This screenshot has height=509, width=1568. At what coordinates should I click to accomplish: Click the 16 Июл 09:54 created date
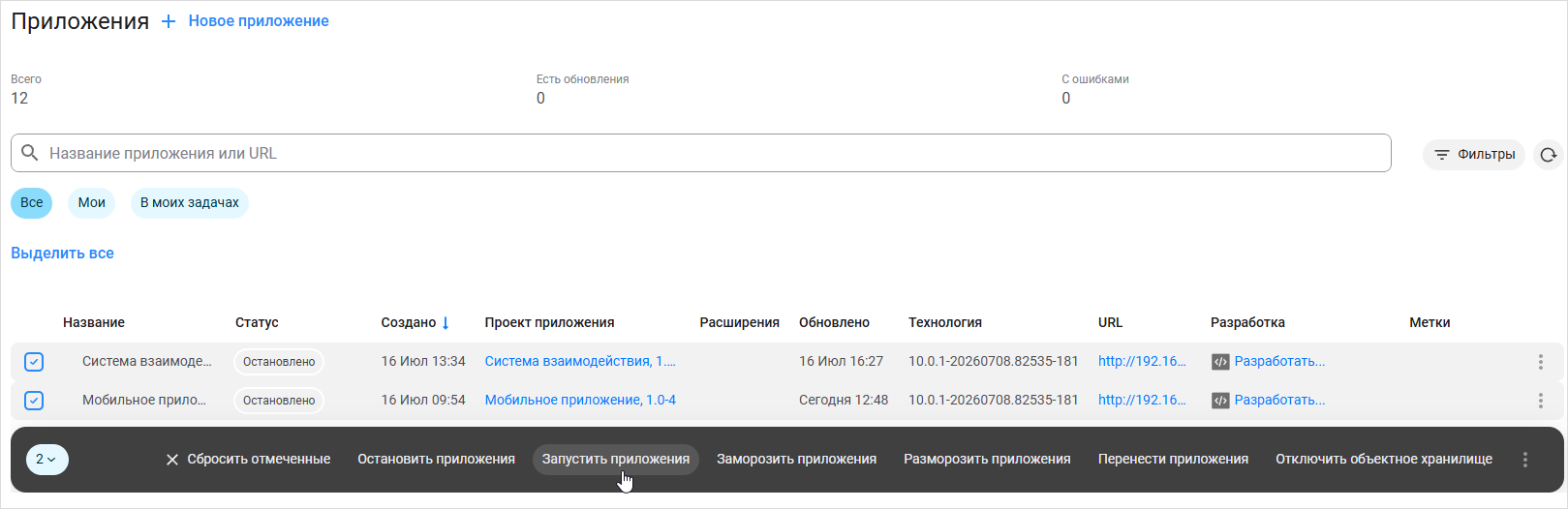click(x=423, y=400)
